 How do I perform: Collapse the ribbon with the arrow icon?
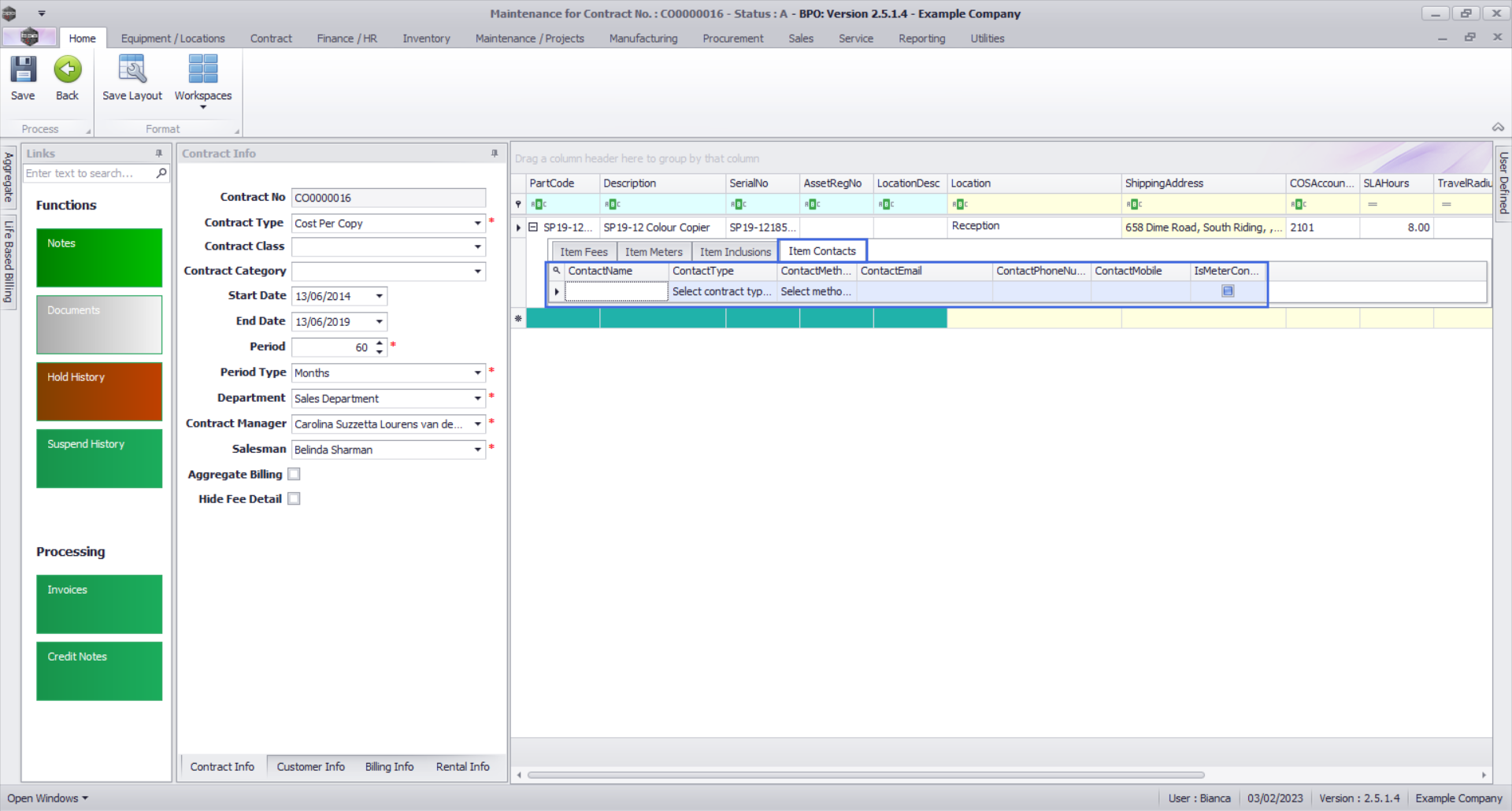tap(1498, 128)
